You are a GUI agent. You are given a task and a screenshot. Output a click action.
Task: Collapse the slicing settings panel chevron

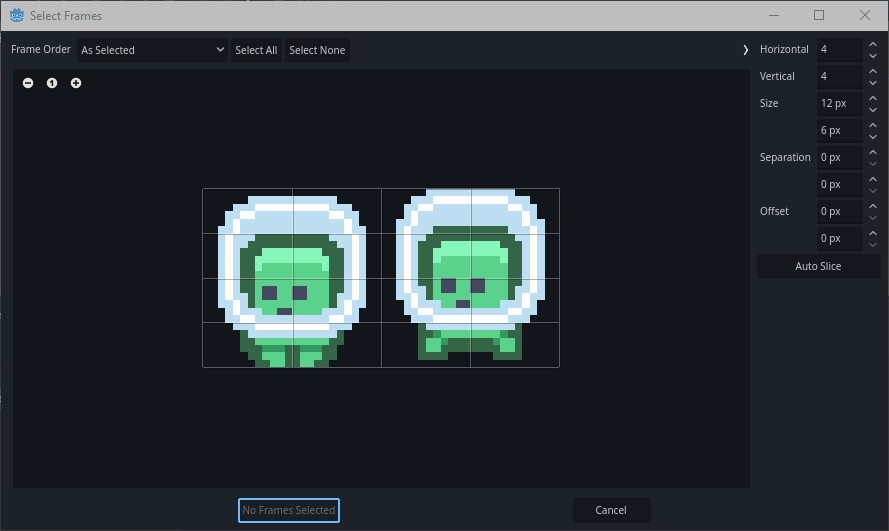click(746, 50)
